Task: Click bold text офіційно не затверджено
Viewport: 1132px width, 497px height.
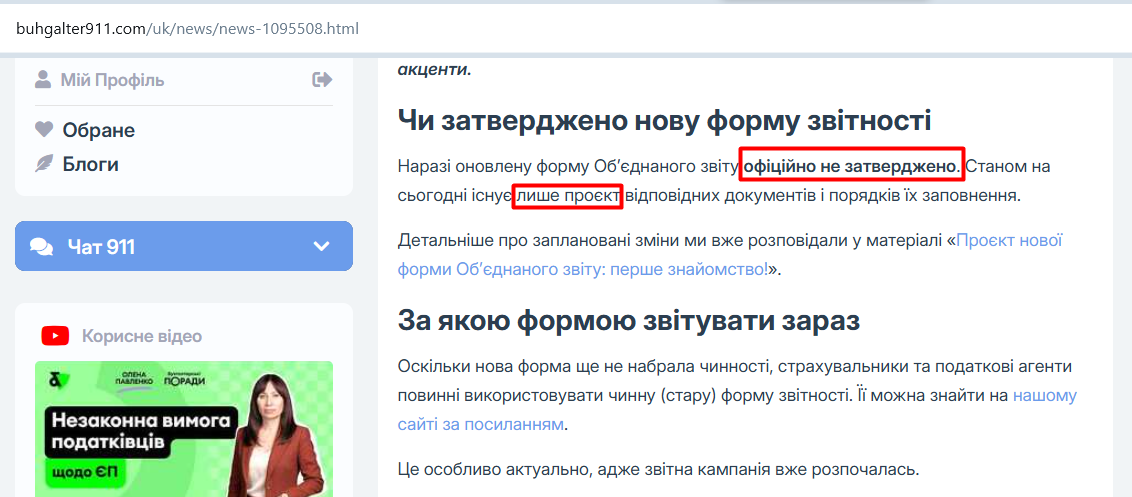Action: [x=852, y=168]
